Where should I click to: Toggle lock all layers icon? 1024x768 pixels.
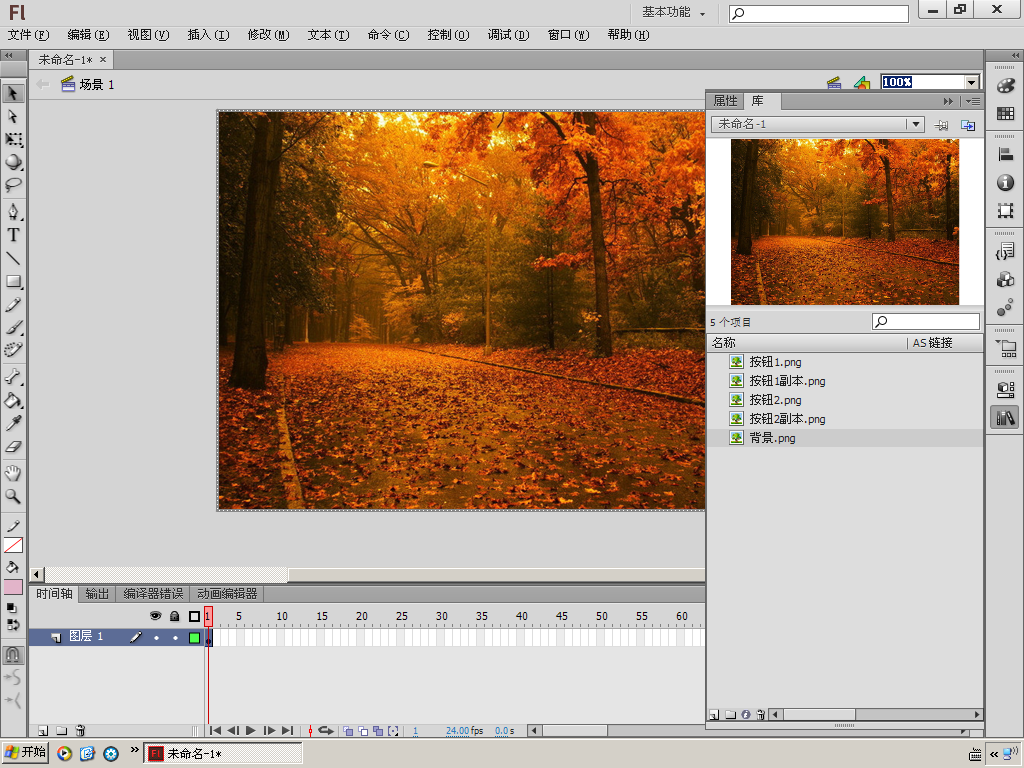(174, 616)
